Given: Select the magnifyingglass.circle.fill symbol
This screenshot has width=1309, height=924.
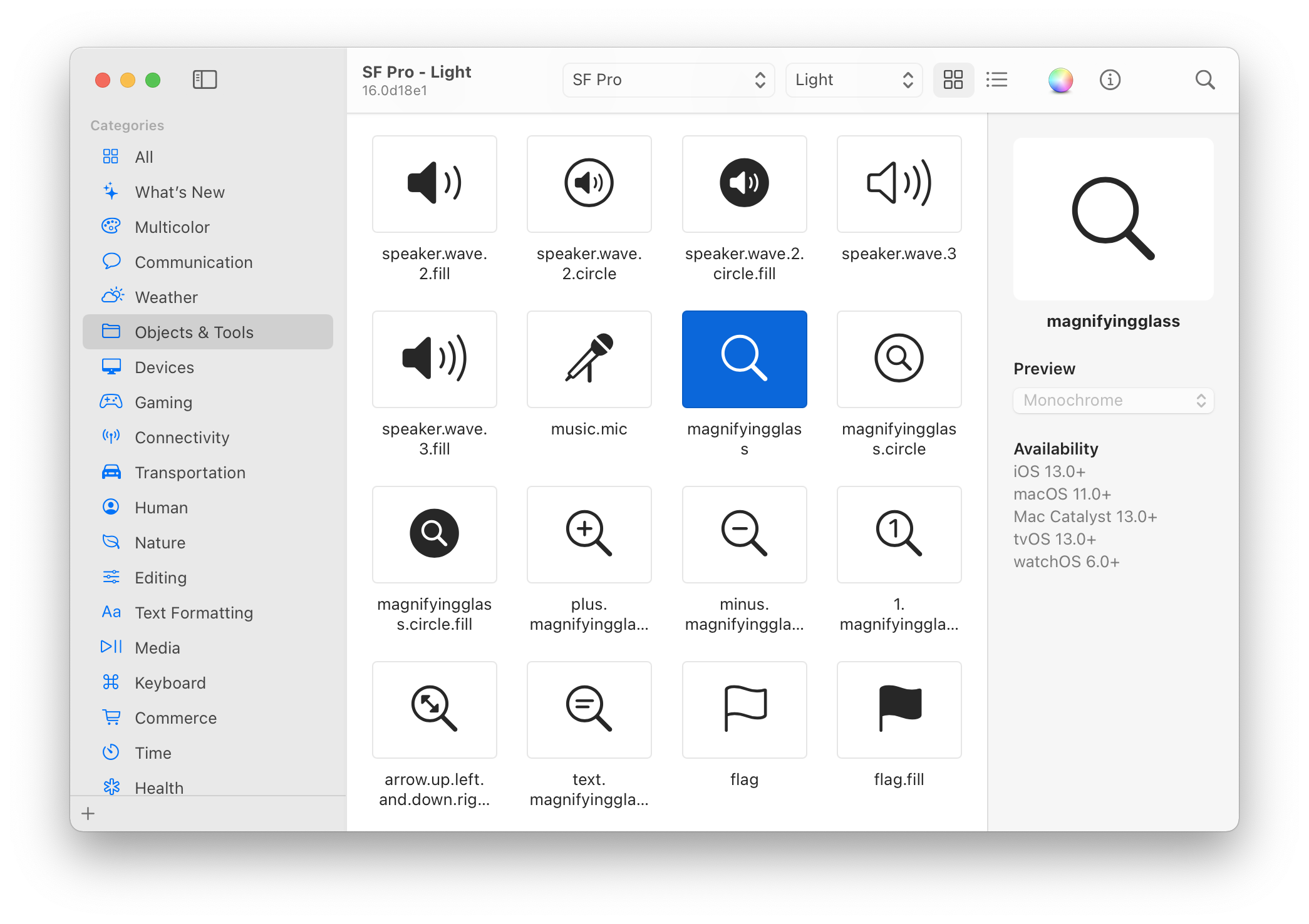Looking at the screenshot, I should point(434,535).
